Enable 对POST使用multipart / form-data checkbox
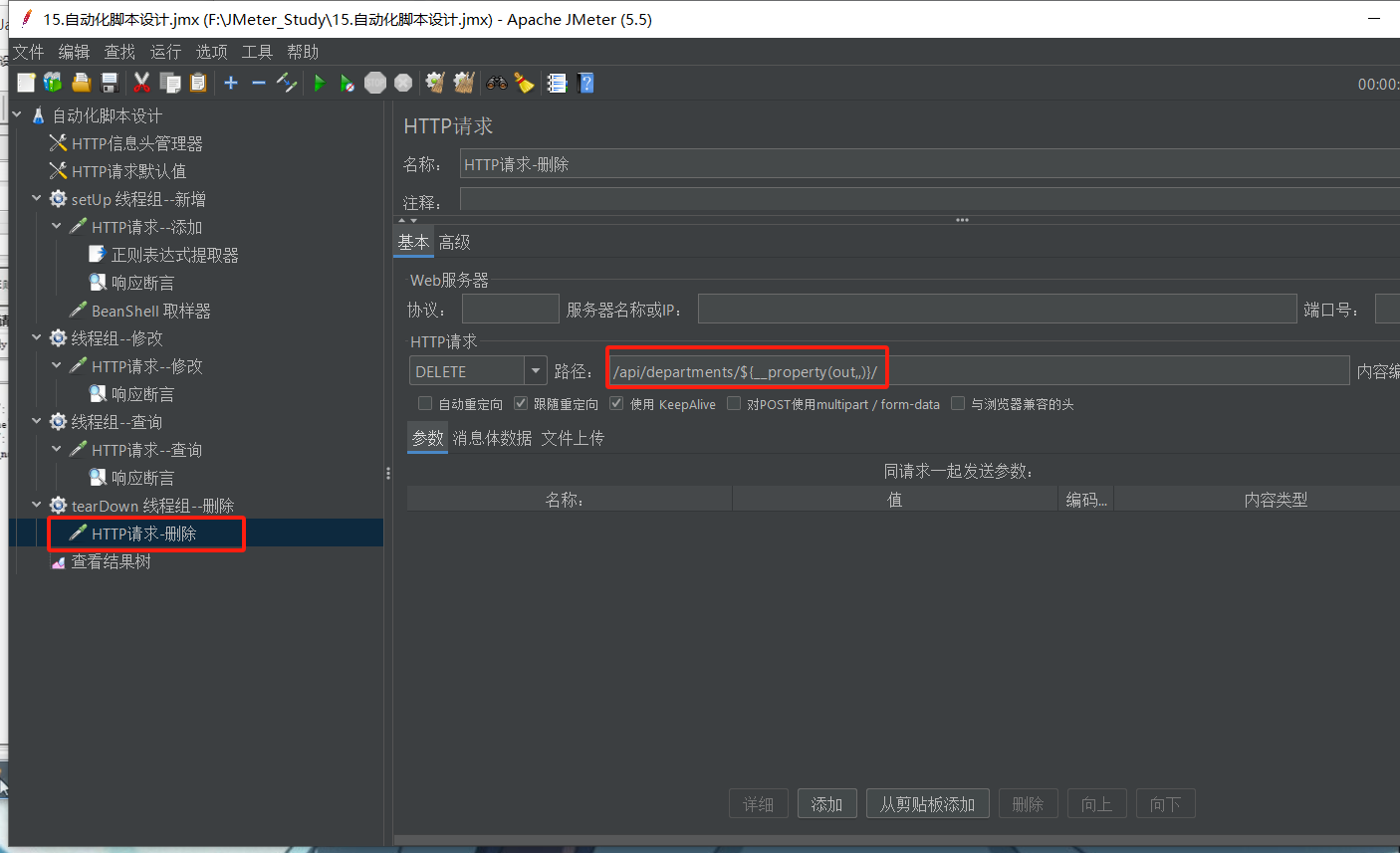This screenshot has height=853, width=1400. (x=734, y=404)
